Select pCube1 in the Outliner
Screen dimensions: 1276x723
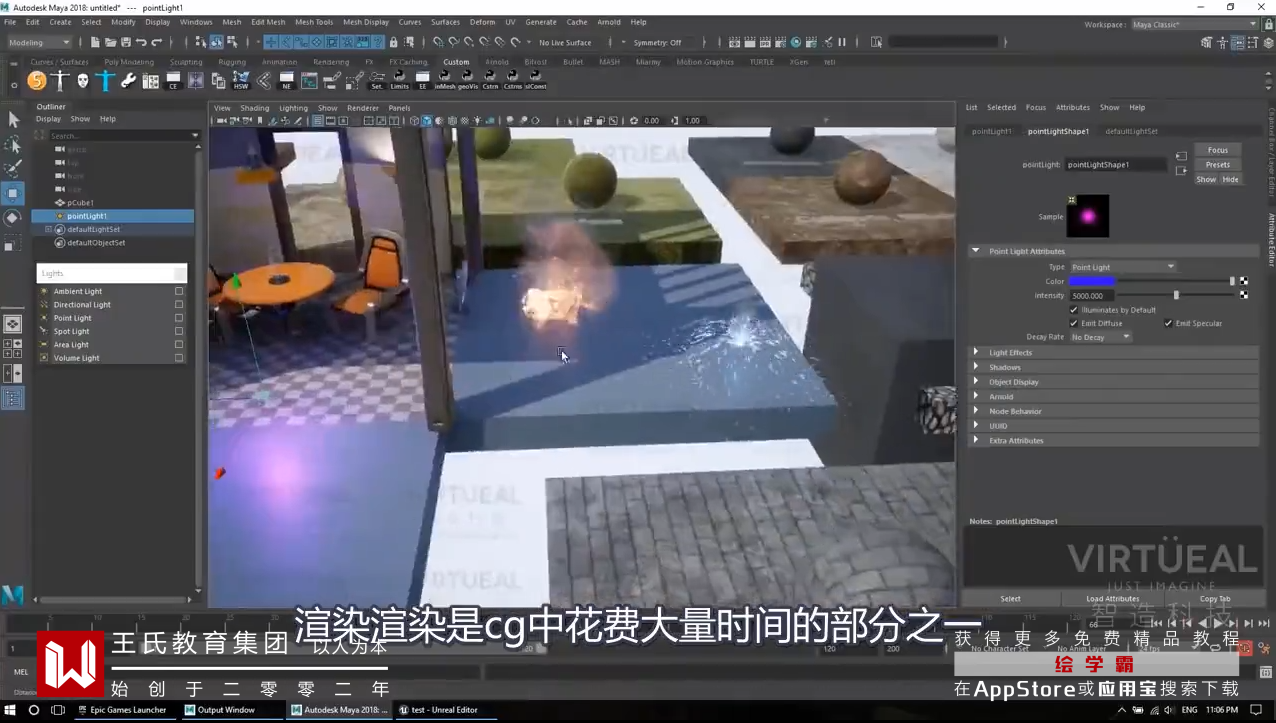80,203
